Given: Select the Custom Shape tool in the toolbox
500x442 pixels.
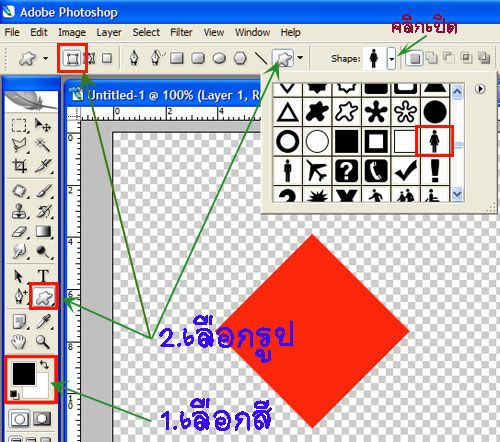Looking at the screenshot, I should pos(44,296).
